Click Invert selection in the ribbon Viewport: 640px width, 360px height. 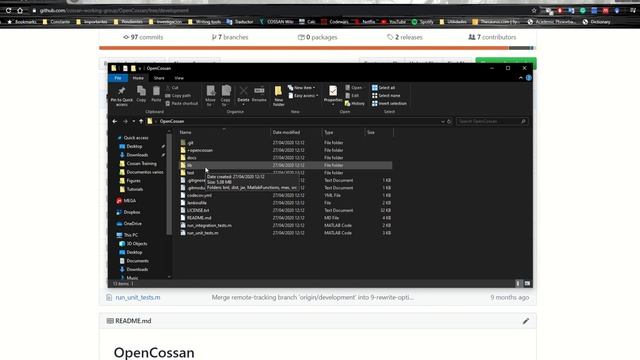coord(389,103)
